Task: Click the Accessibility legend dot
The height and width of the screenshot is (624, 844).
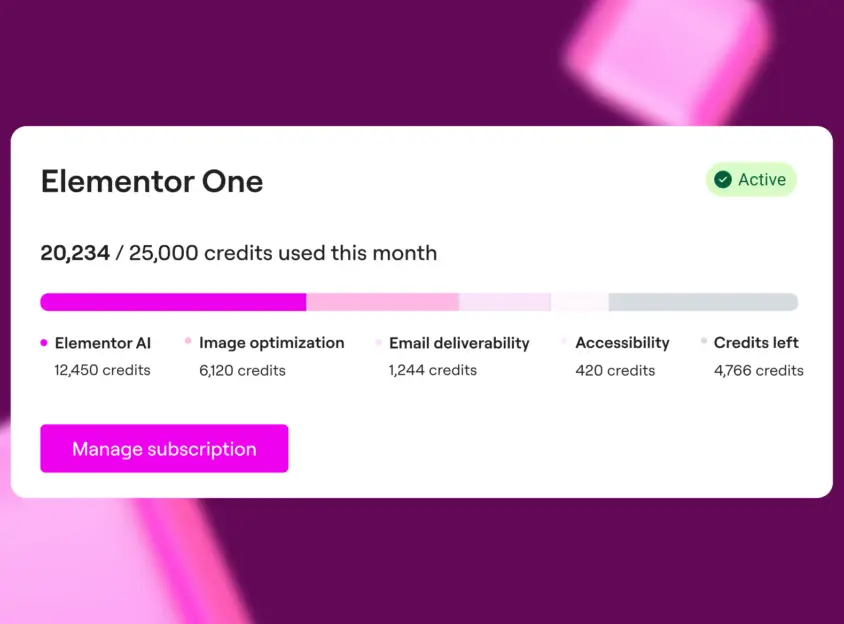Action: [x=564, y=341]
